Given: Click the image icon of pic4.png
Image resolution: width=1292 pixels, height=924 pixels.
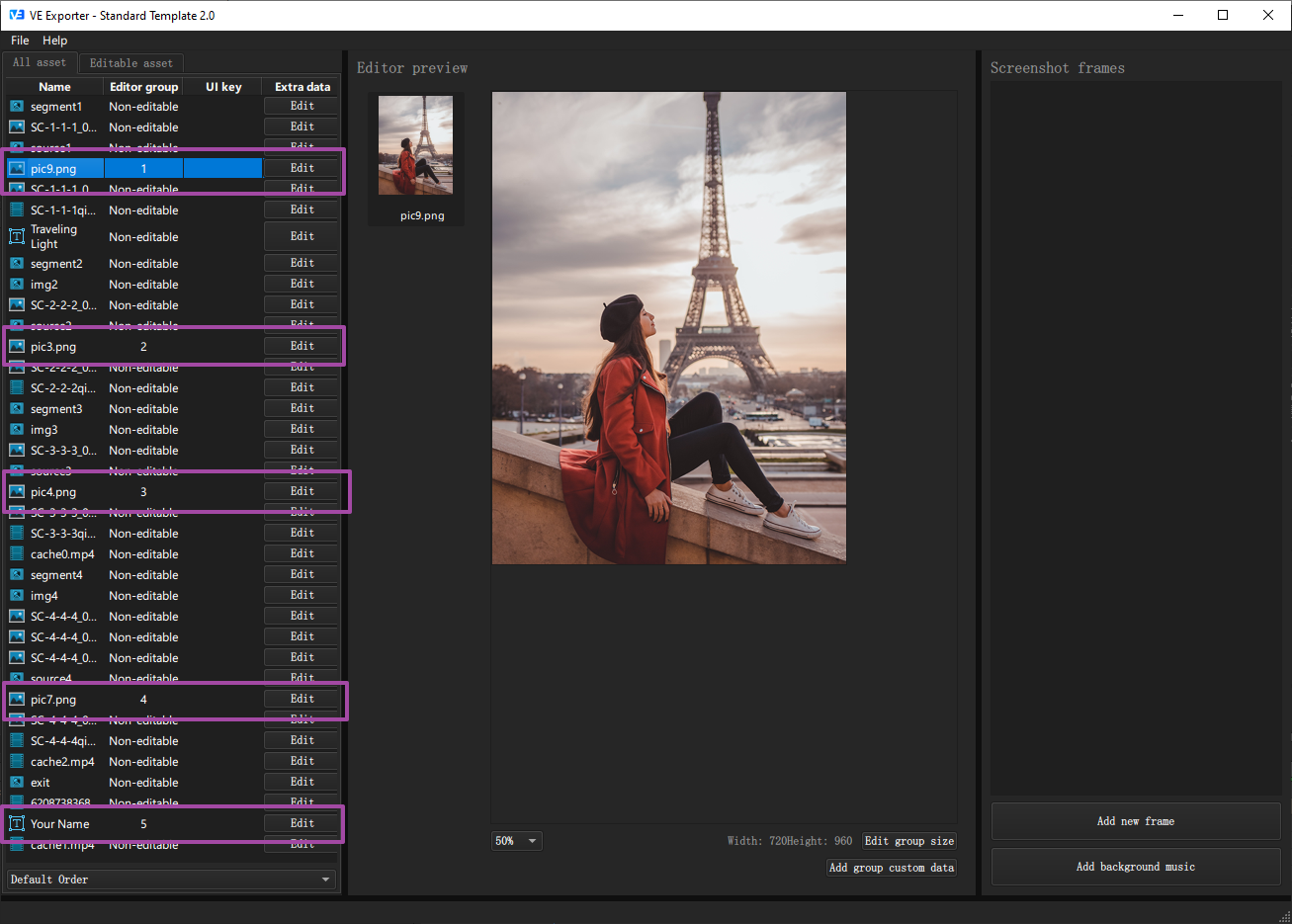Looking at the screenshot, I should 17,492.
